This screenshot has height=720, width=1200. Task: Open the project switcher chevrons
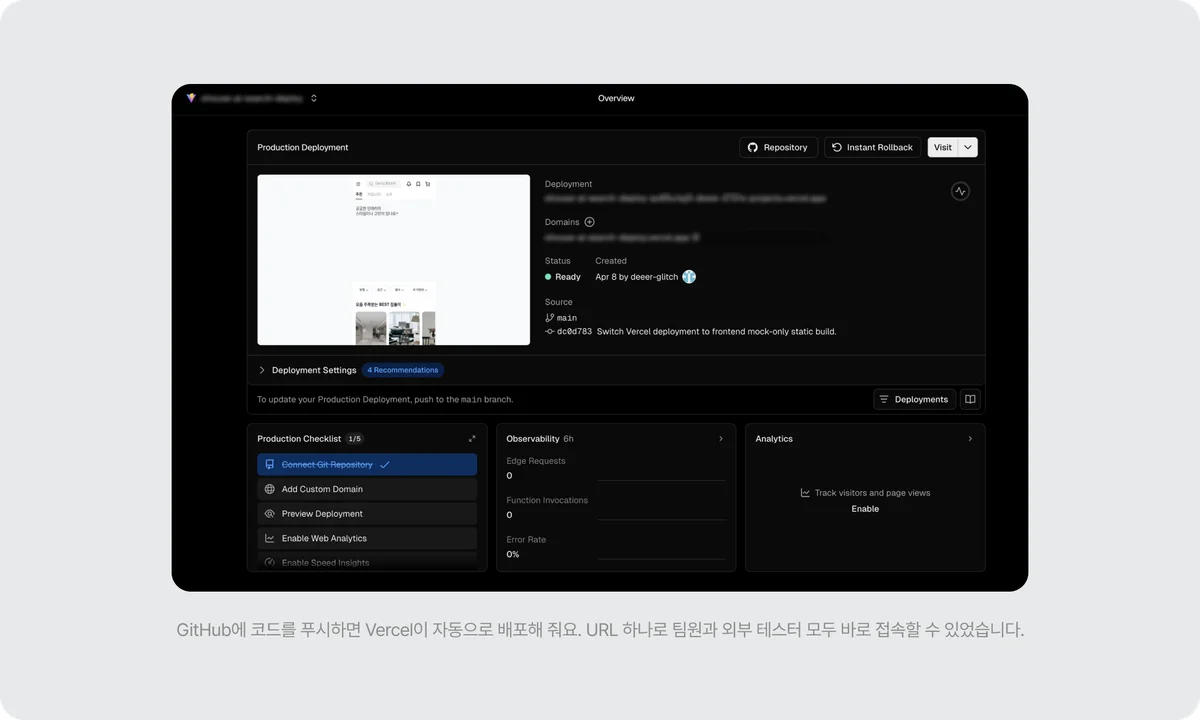314,98
